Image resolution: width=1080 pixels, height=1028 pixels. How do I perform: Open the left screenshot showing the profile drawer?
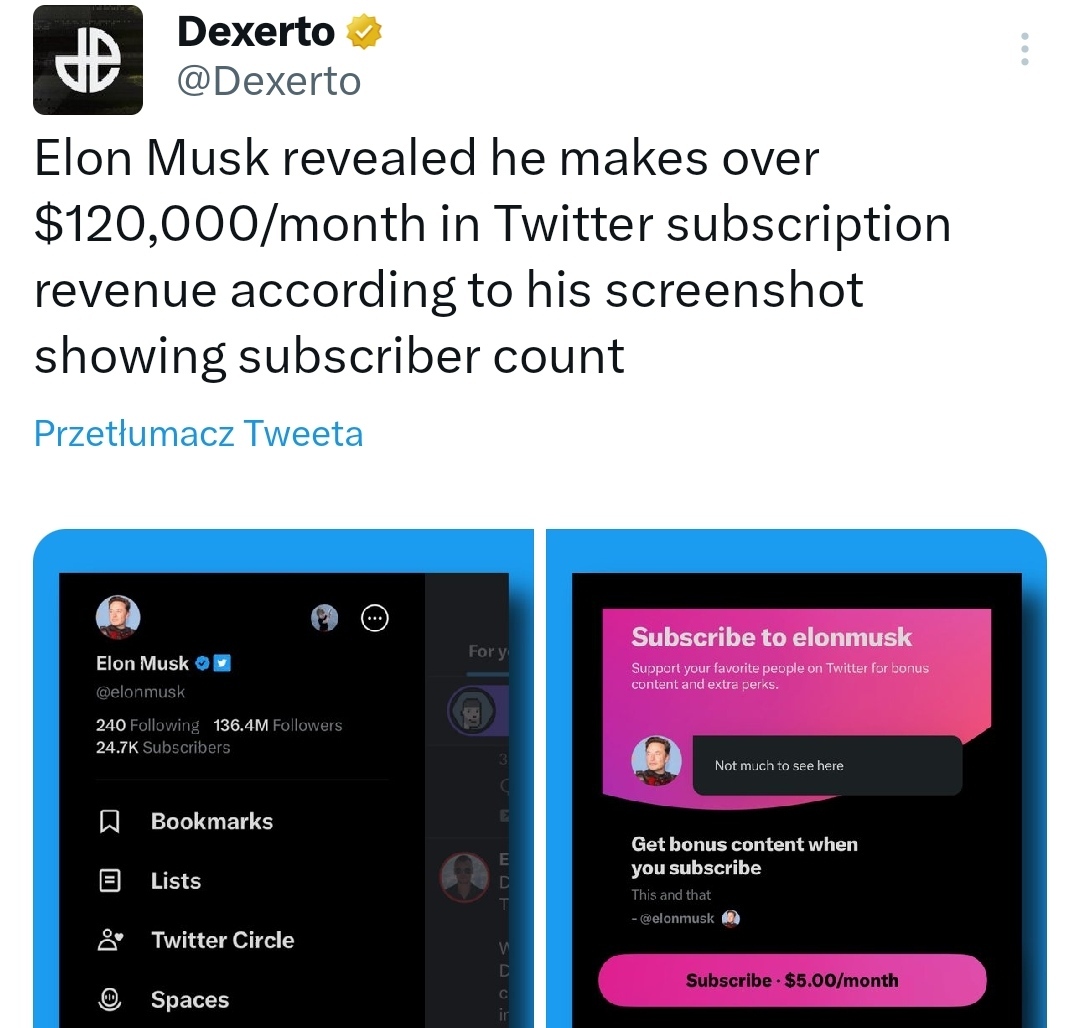click(283, 778)
